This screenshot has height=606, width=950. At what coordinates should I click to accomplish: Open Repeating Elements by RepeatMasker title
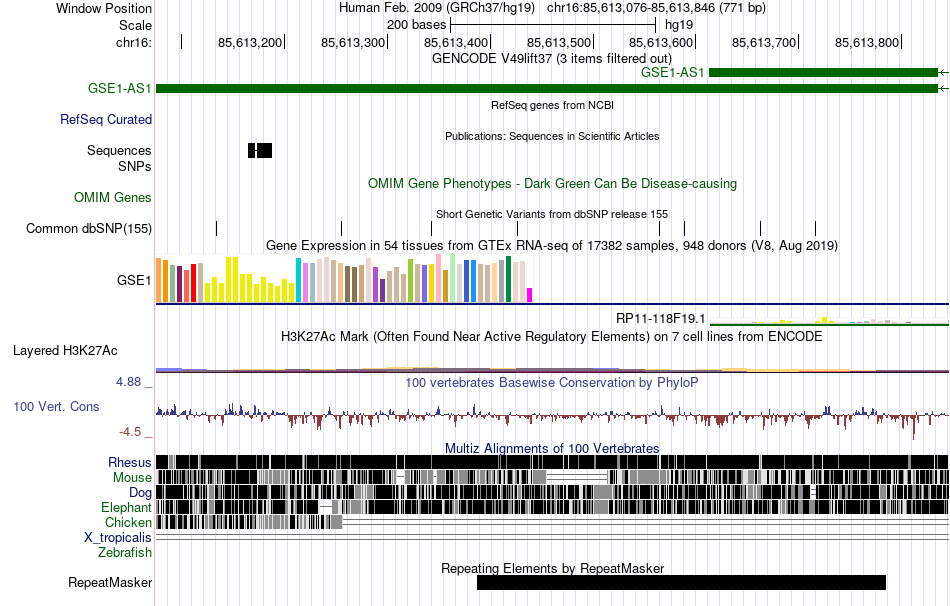point(553,568)
